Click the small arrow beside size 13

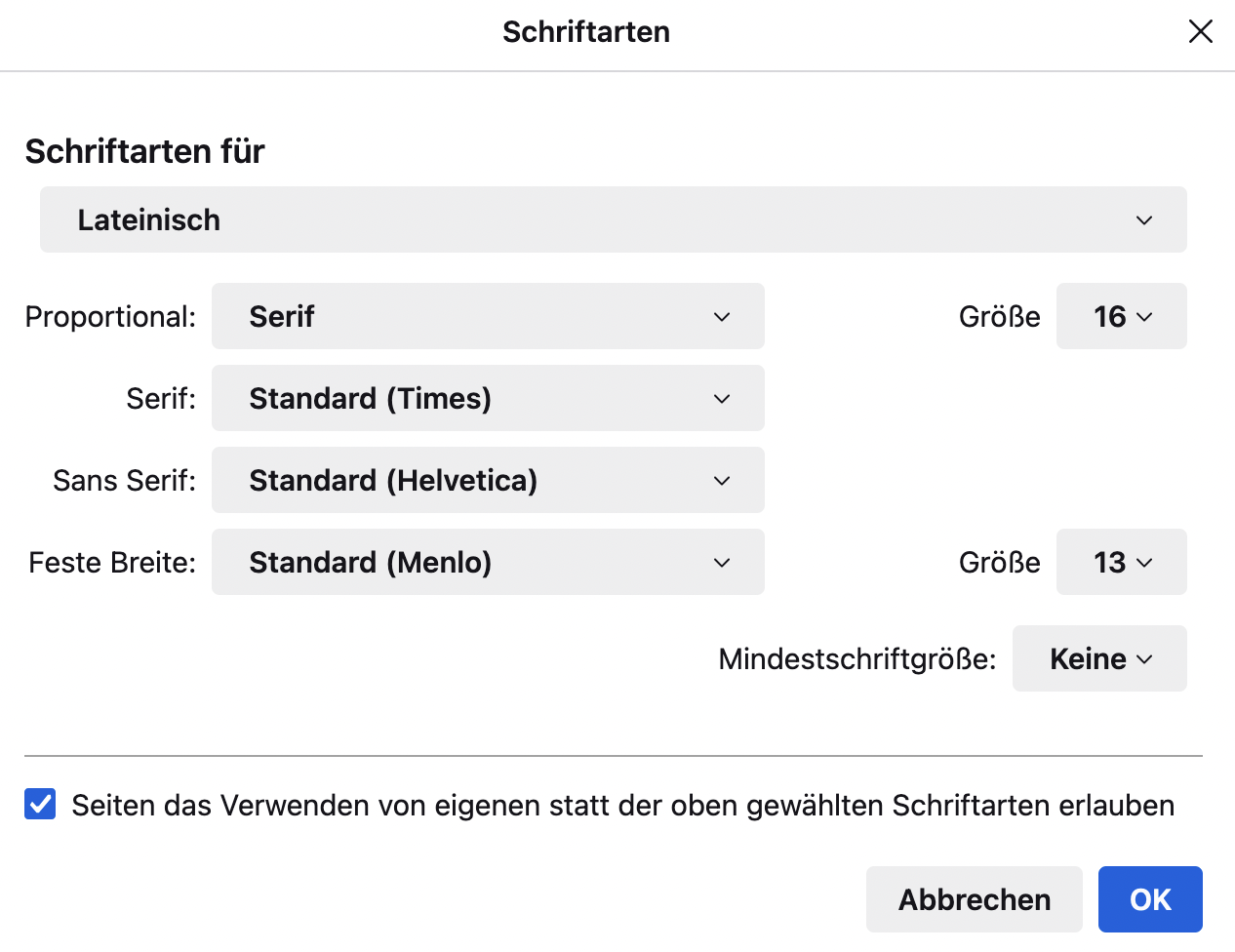(1145, 563)
